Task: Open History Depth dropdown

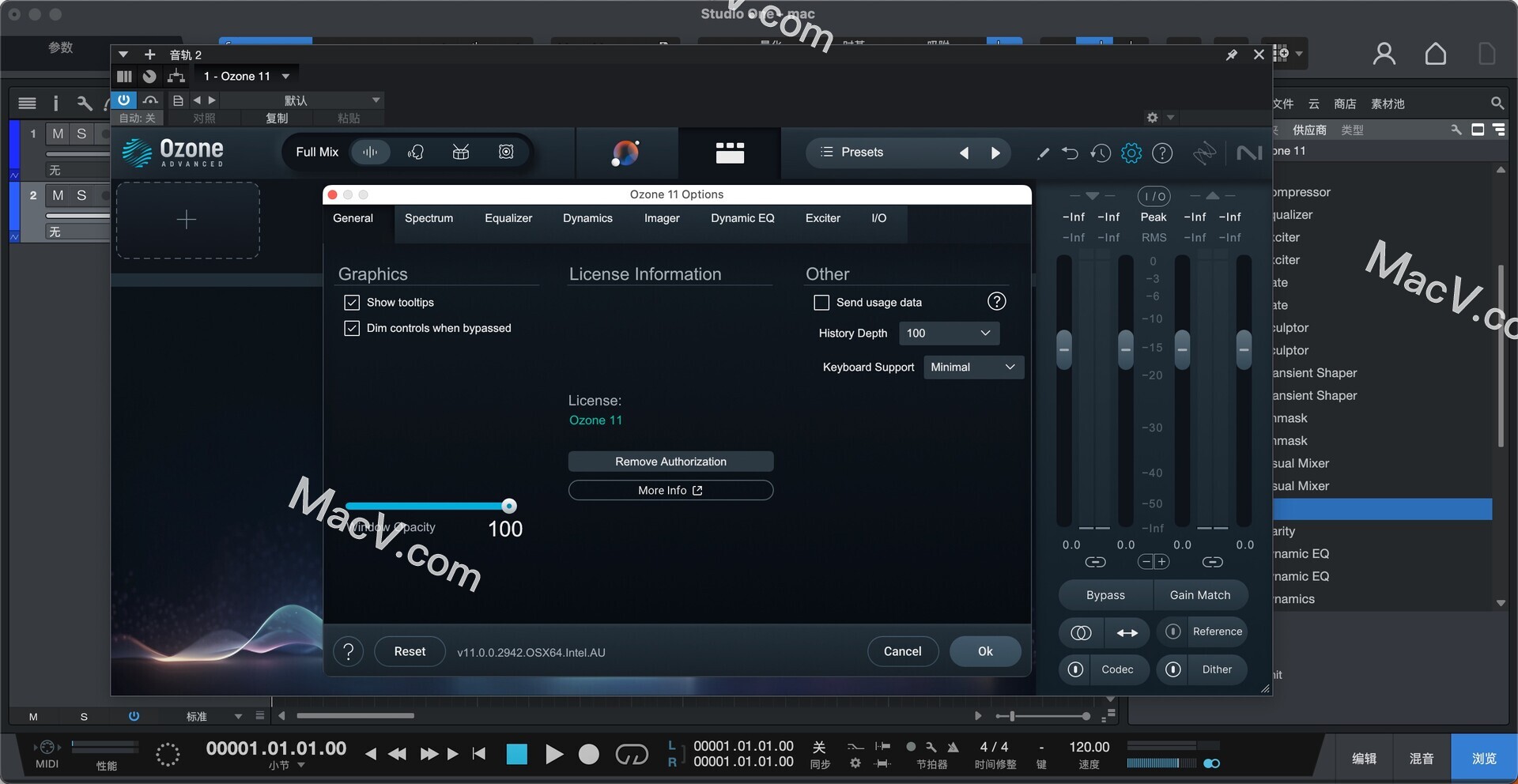Action: [949, 334]
